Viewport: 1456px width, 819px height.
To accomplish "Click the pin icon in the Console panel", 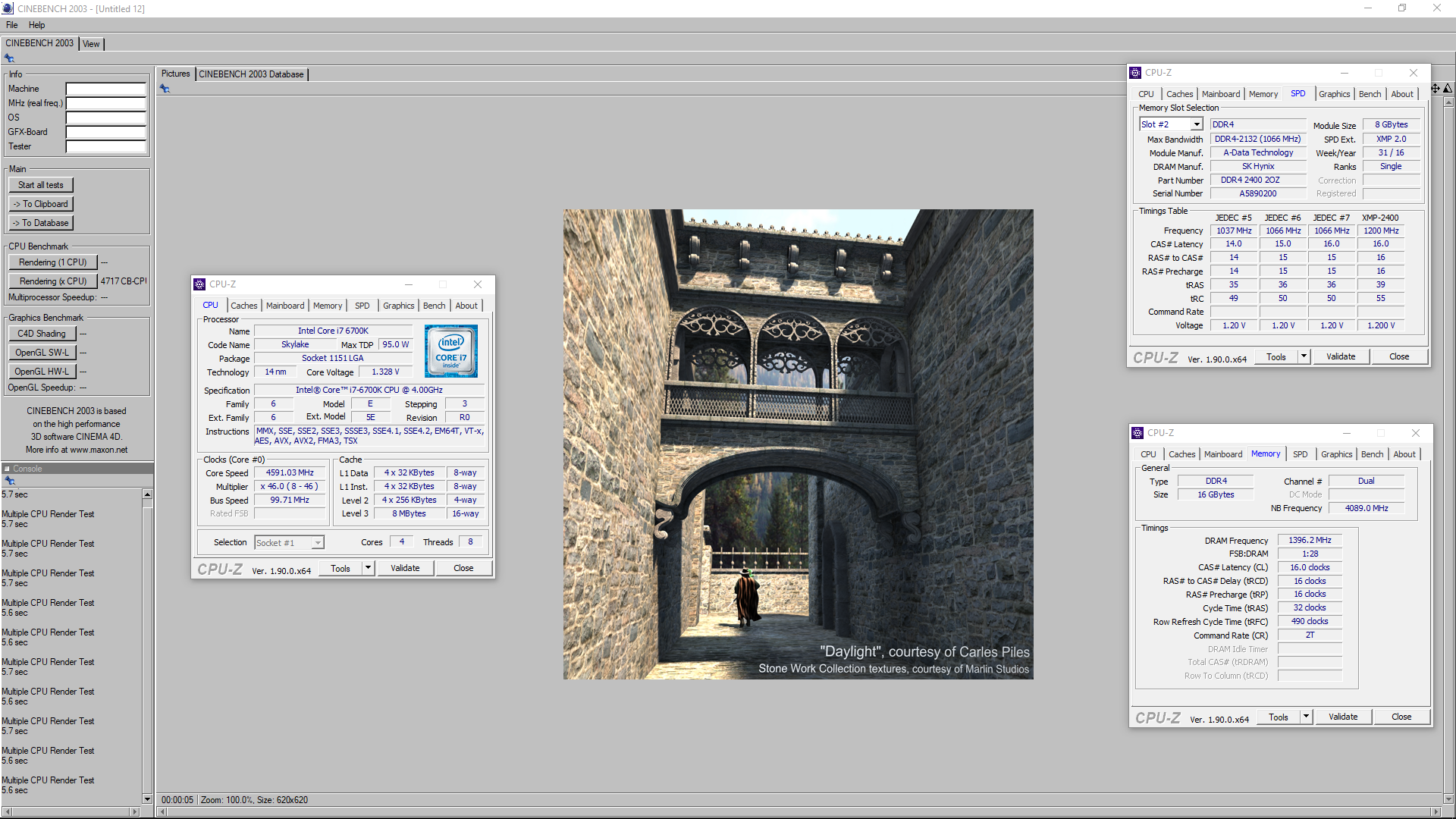I will click(10, 481).
